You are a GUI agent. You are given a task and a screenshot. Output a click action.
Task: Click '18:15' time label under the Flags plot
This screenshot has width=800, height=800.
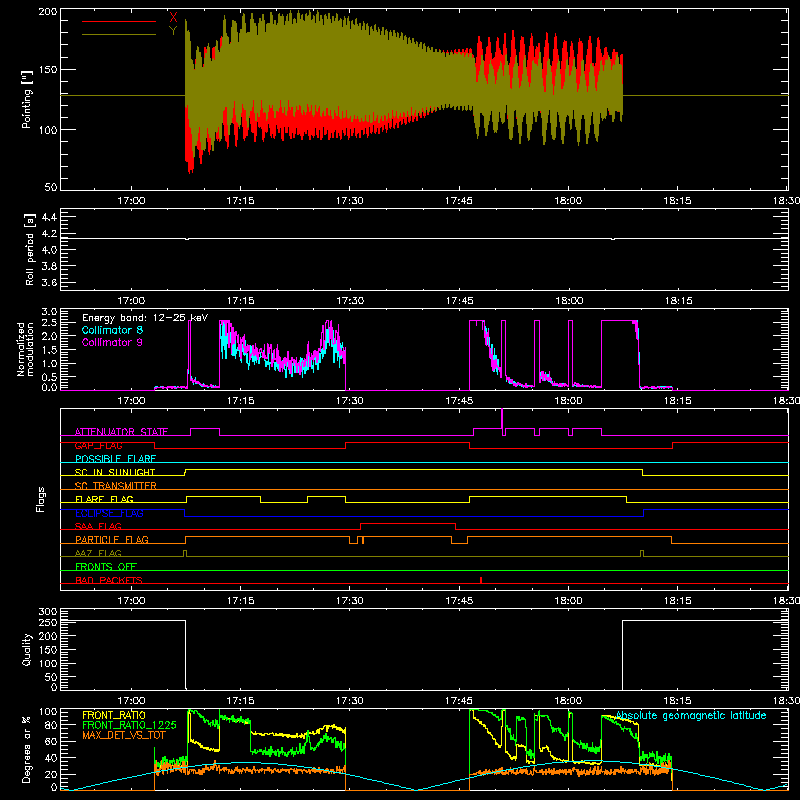point(678,601)
